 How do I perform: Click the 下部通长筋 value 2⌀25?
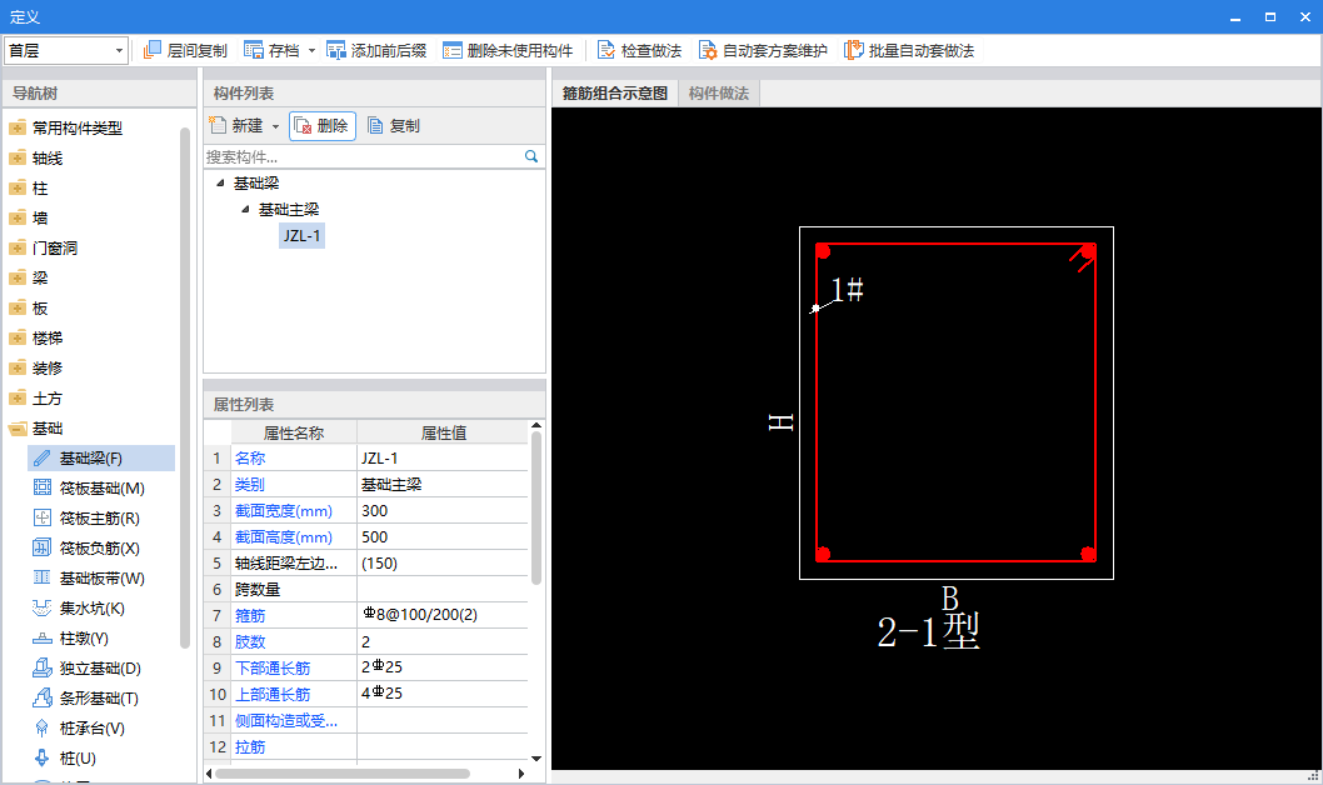(x=442, y=668)
